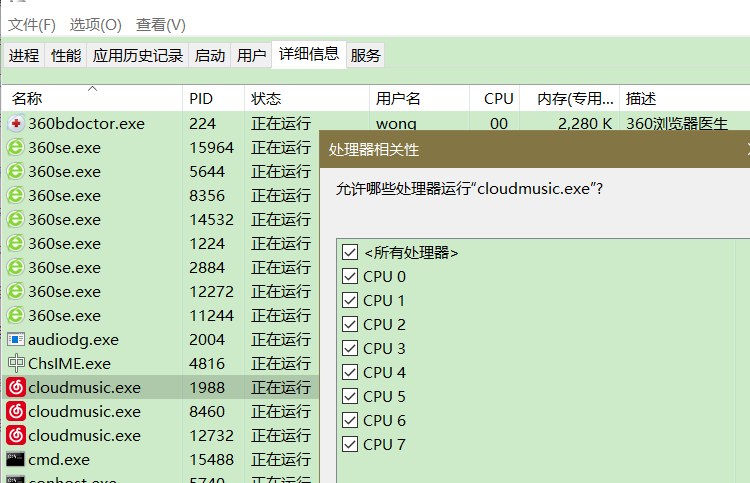Switch to the 服务 tab
The image size is (750, 483).
[365, 55]
